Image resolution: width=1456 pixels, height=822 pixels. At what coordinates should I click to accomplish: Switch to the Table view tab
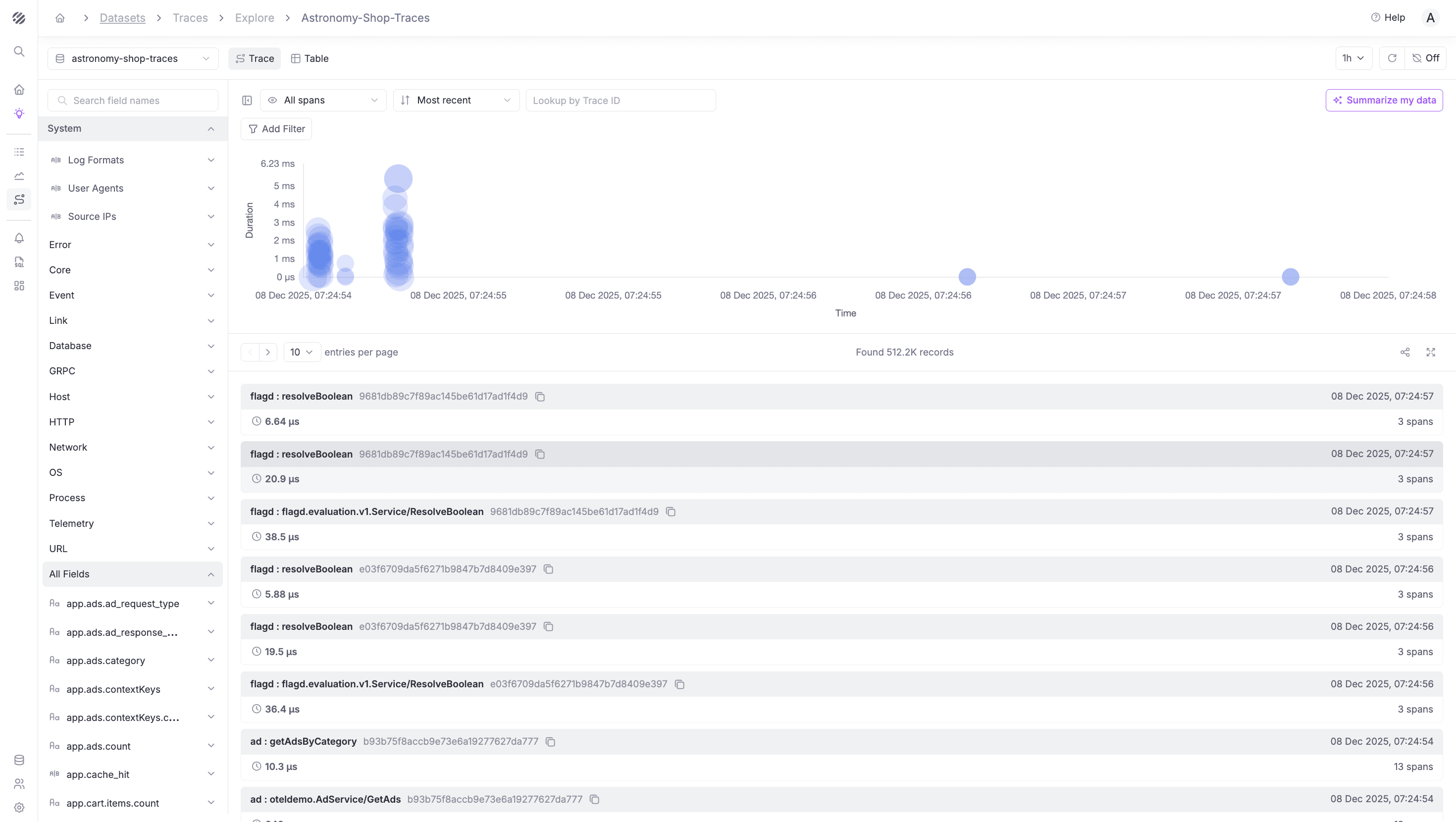pos(310,59)
